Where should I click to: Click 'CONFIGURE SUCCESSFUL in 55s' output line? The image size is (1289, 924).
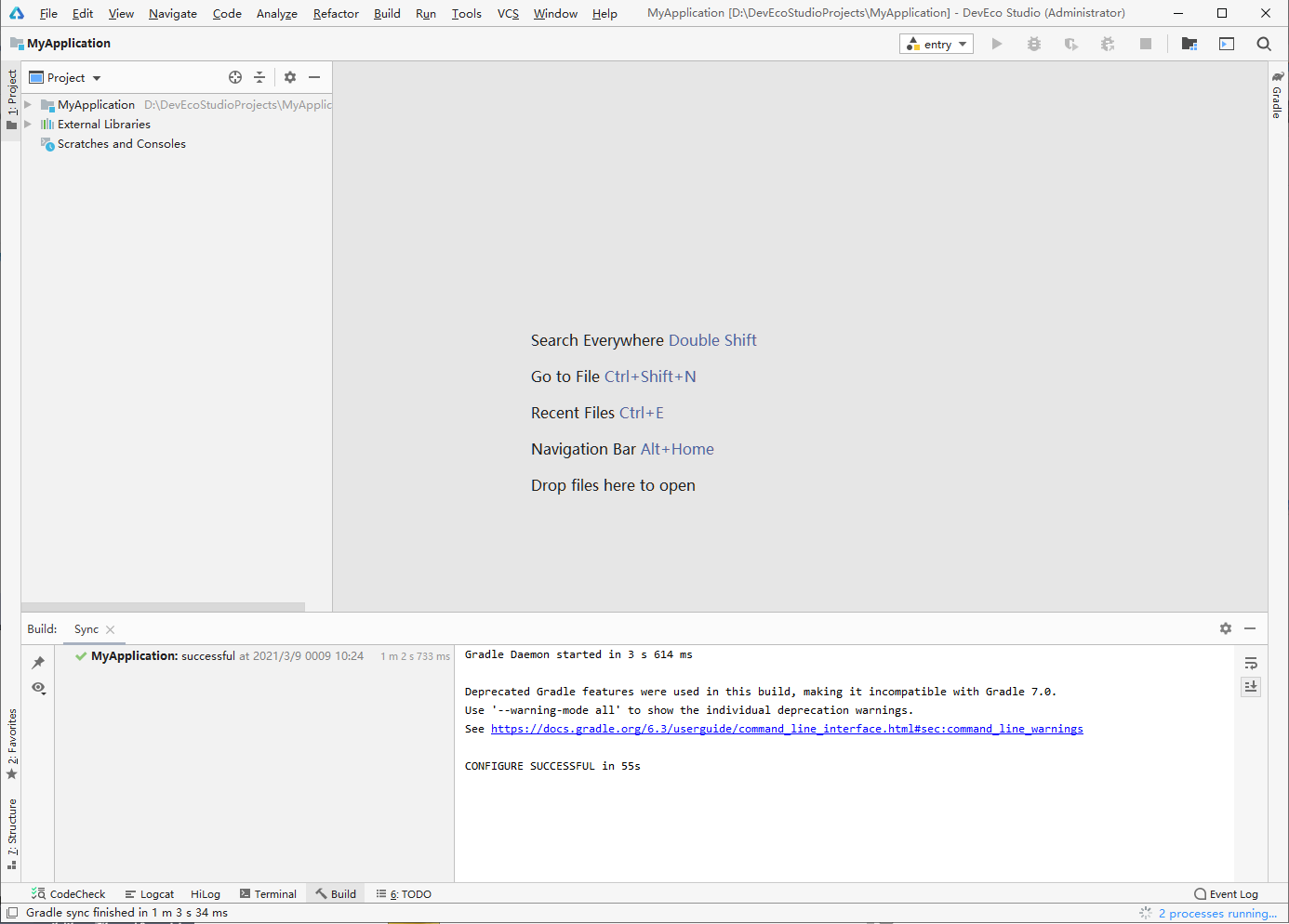[x=552, y=766]
